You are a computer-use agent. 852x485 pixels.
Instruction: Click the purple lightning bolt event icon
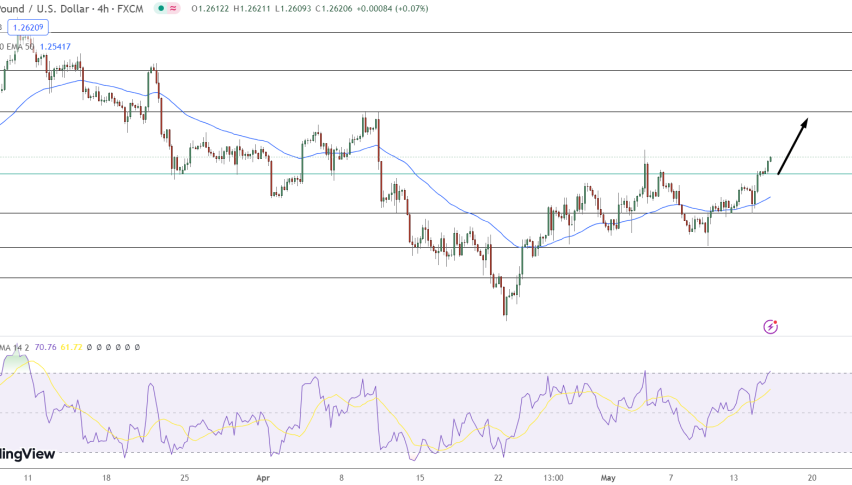pyautogui.click(x=771, y=326)
